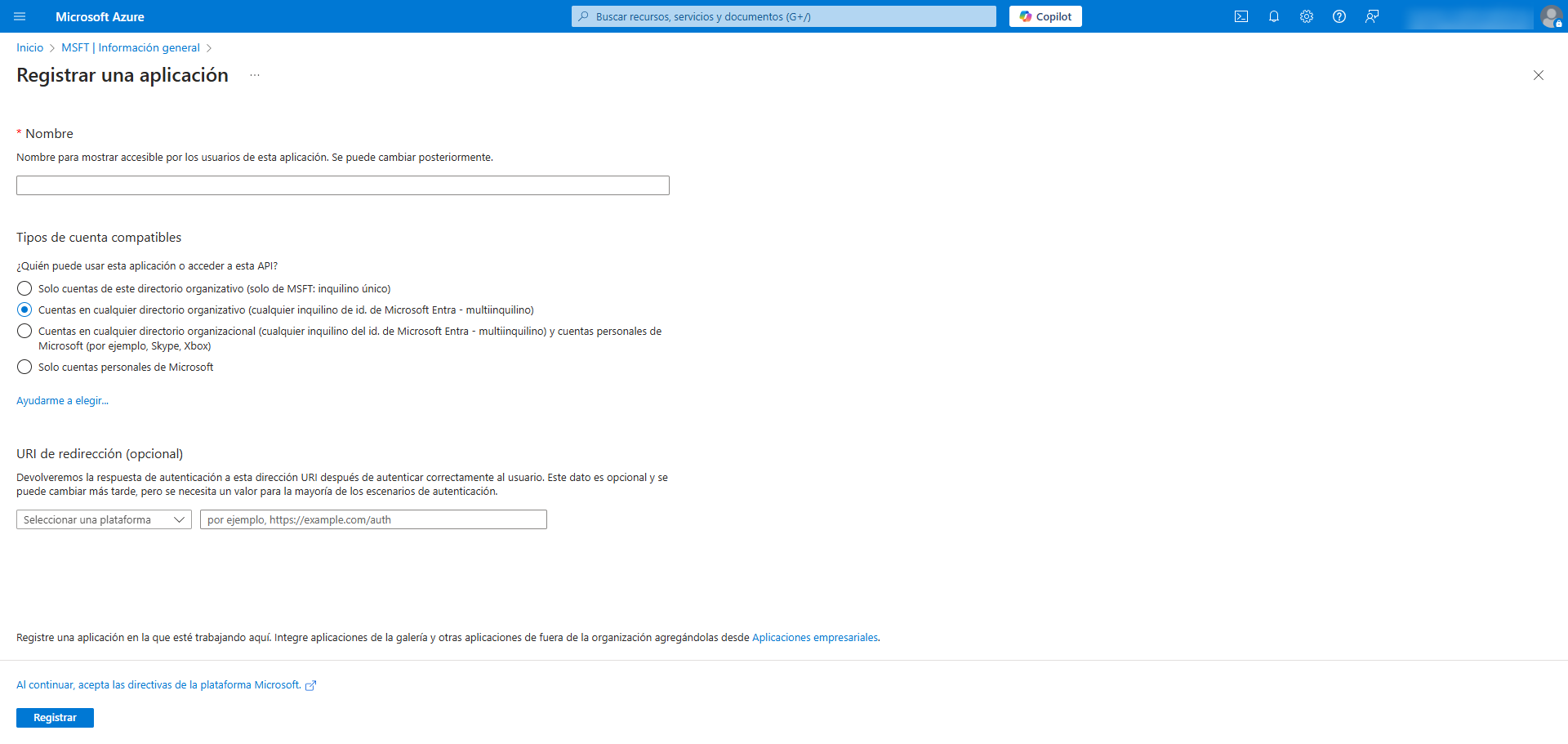Screen dimensions: 1568x744
Task: Open Microsoft platform policies link
Action: 166,684
